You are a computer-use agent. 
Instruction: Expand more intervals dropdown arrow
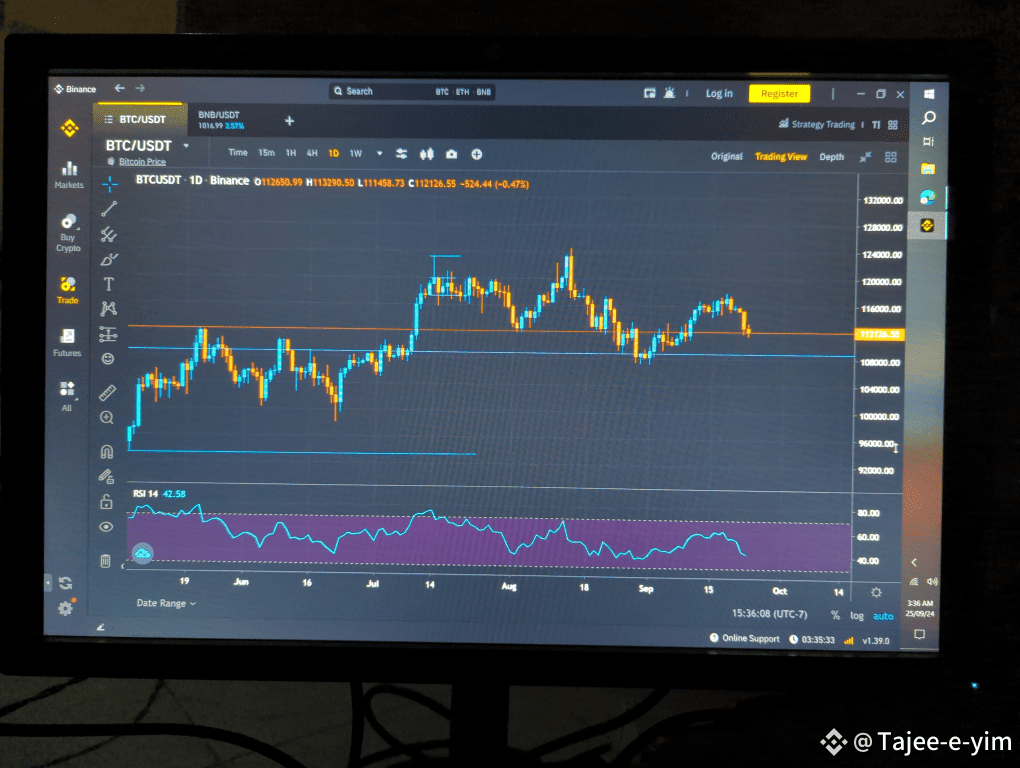(x=379, y=154)
